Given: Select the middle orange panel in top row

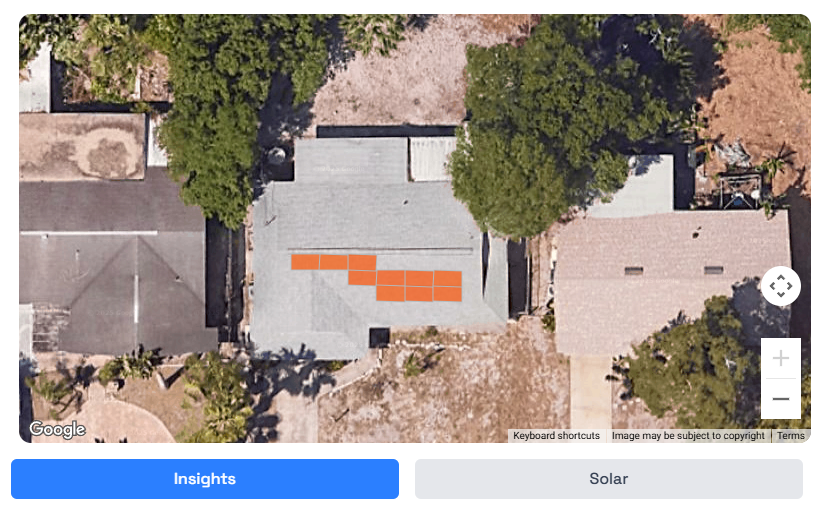Looking at the screenshot, I should tap(334, 262).
